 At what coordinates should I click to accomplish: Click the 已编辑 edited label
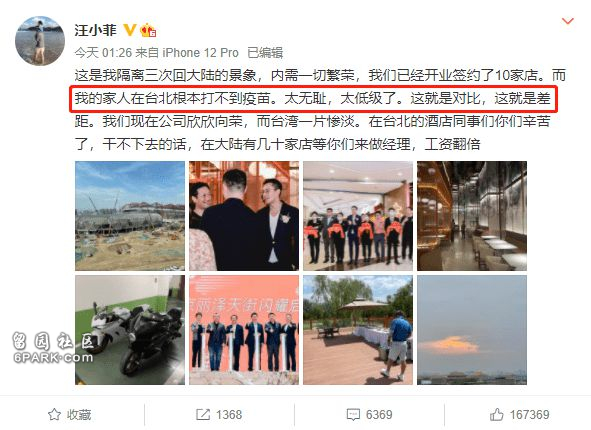(265, 53)
